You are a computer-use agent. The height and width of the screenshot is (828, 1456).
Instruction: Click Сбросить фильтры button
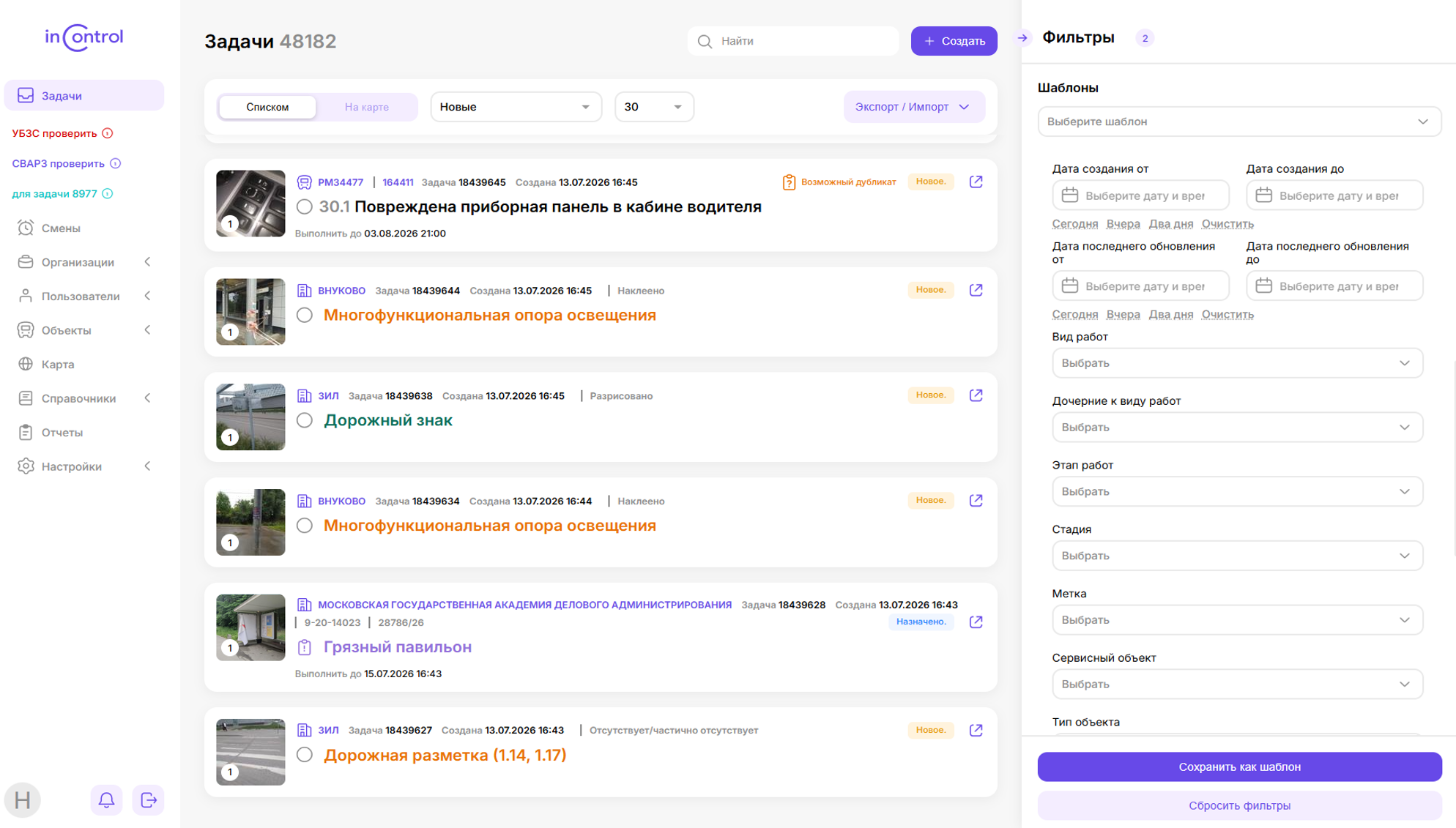pyautogui.click(x=1239, y=805)
